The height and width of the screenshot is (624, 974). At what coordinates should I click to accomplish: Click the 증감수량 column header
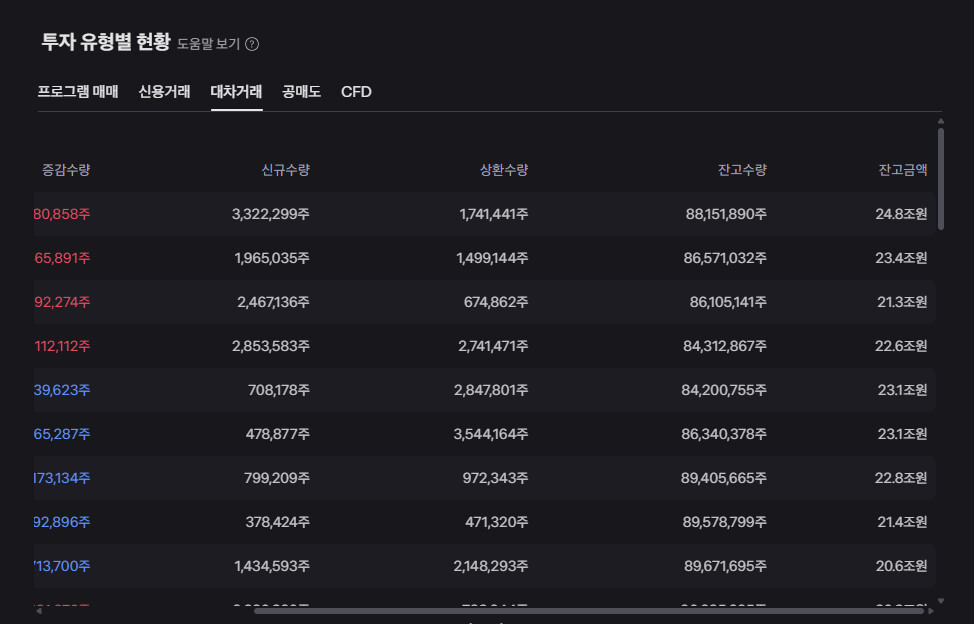(x=66, y=170)
